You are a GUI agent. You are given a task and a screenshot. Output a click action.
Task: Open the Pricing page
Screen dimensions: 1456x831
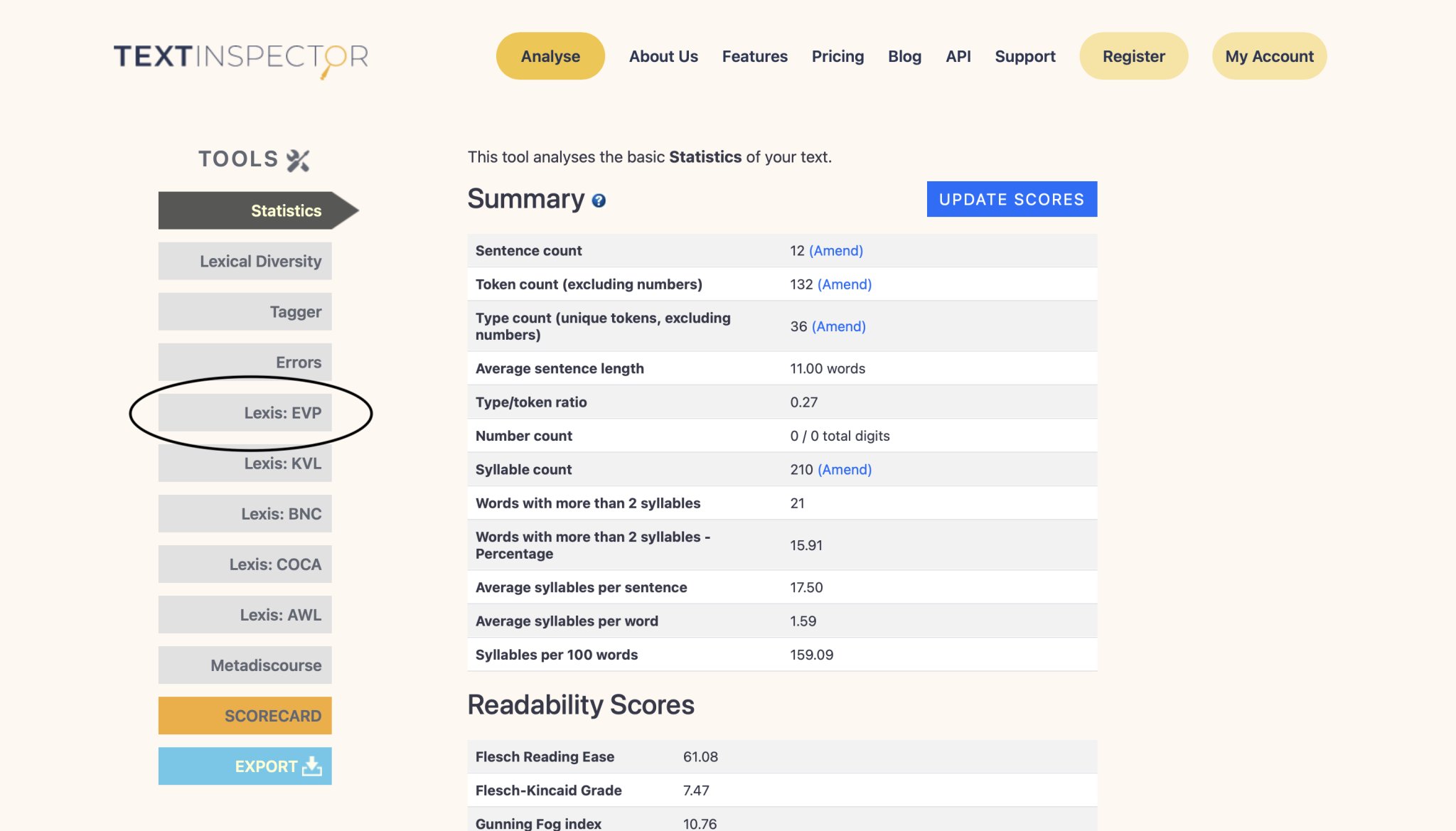tap(837, 56)
